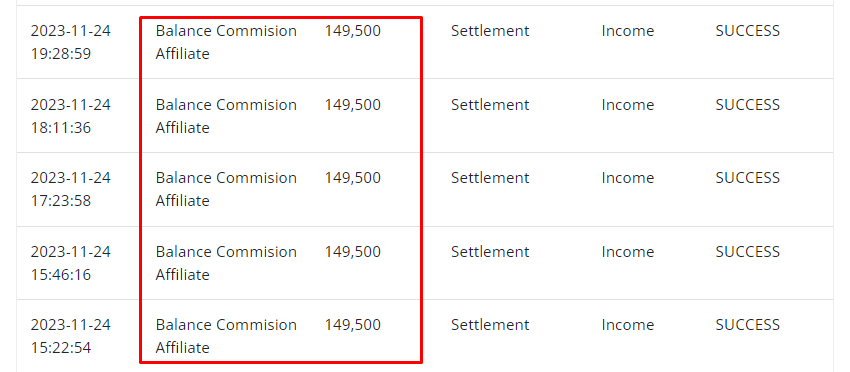Click the 19:28:59 transaction date cell
Image resolution: width=850 pixels, height=372 pixels.
tap(70, 42)
